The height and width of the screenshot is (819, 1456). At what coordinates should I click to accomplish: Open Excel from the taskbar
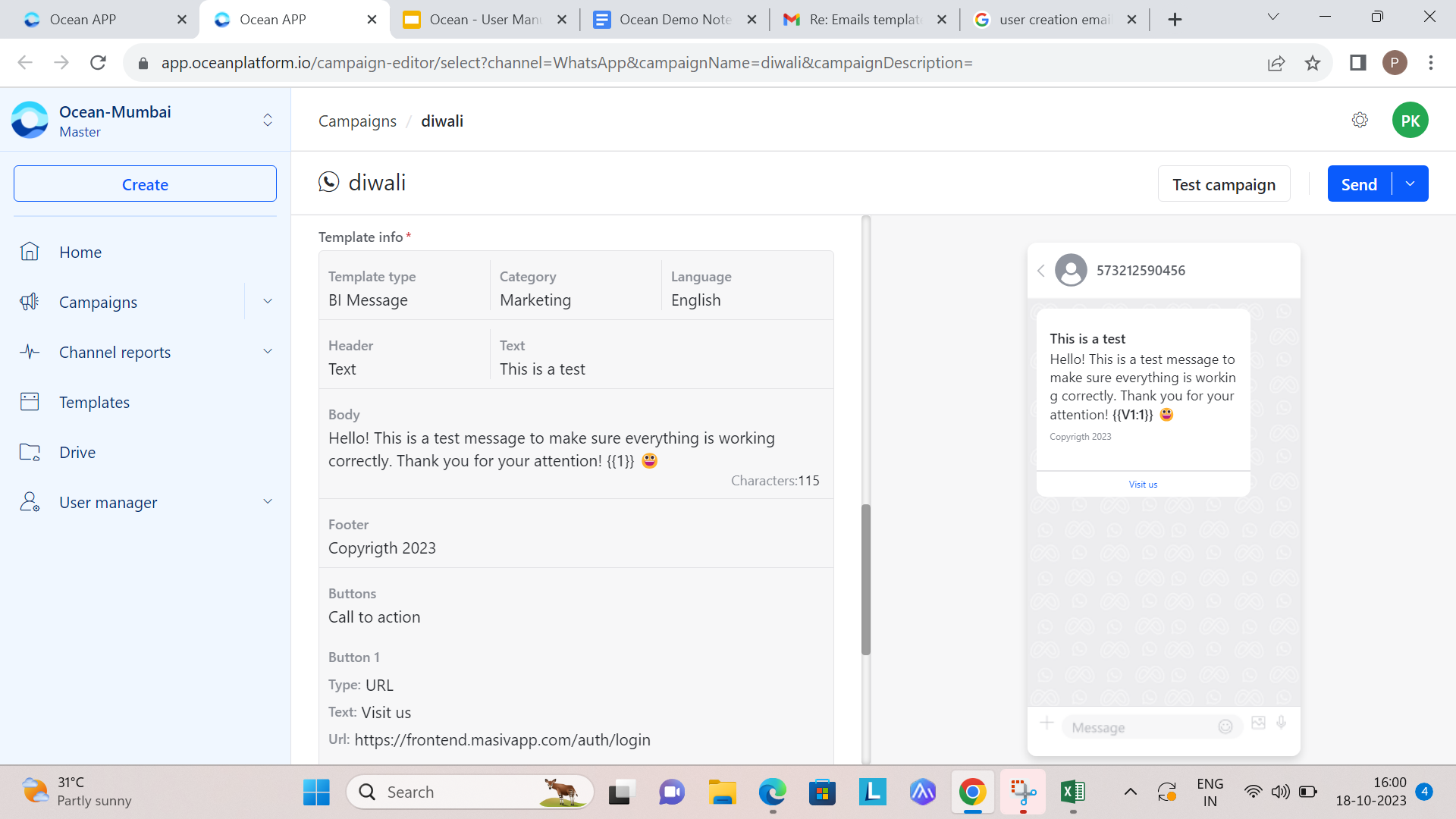tap(1073, 792)
